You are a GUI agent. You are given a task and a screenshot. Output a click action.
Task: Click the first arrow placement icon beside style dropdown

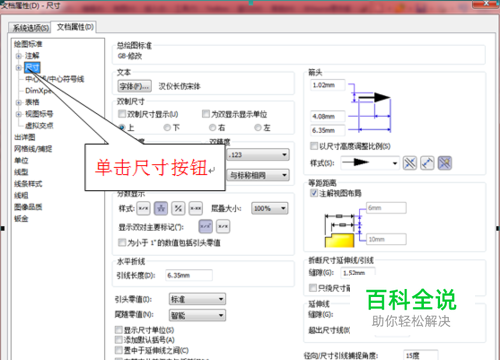tap(410, 163)
